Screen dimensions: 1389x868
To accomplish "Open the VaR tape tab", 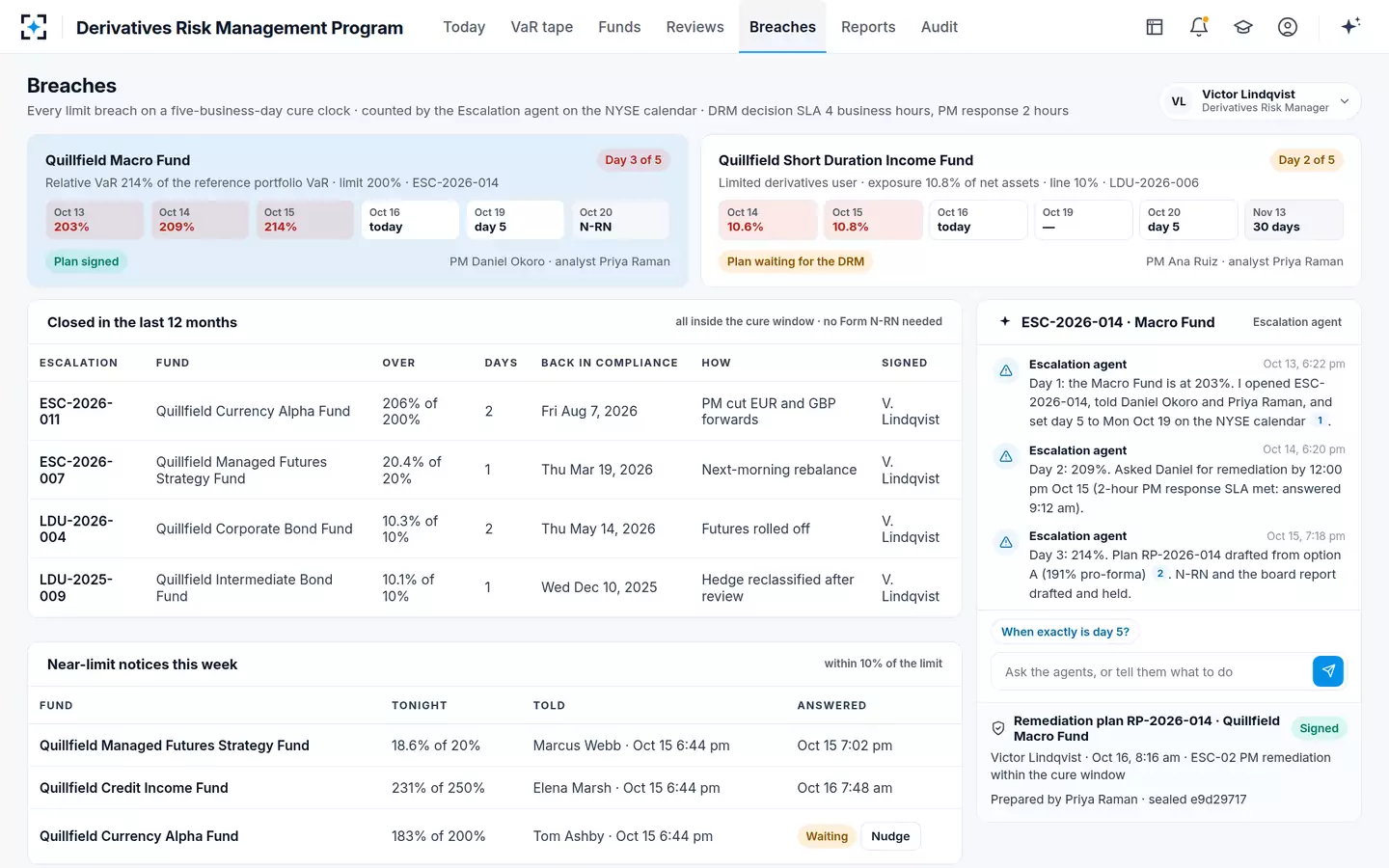I will point(542,27).
